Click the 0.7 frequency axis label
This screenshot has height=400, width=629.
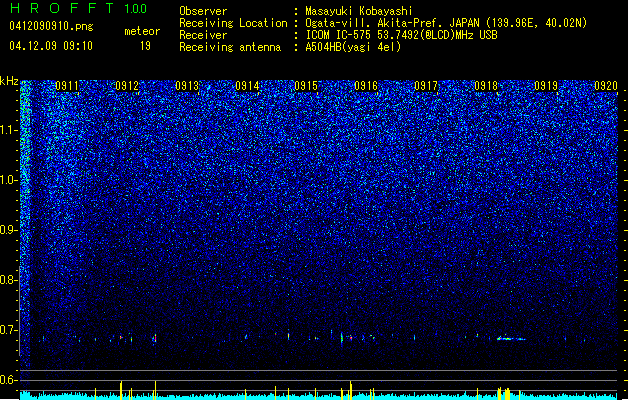coord(9,330)
